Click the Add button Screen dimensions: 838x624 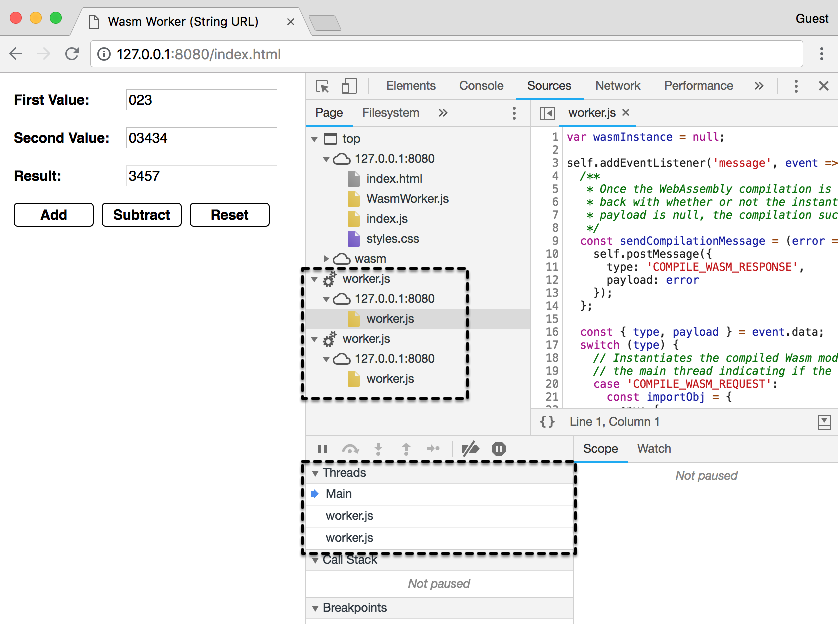pyautogui.click(x=54, y=215)
